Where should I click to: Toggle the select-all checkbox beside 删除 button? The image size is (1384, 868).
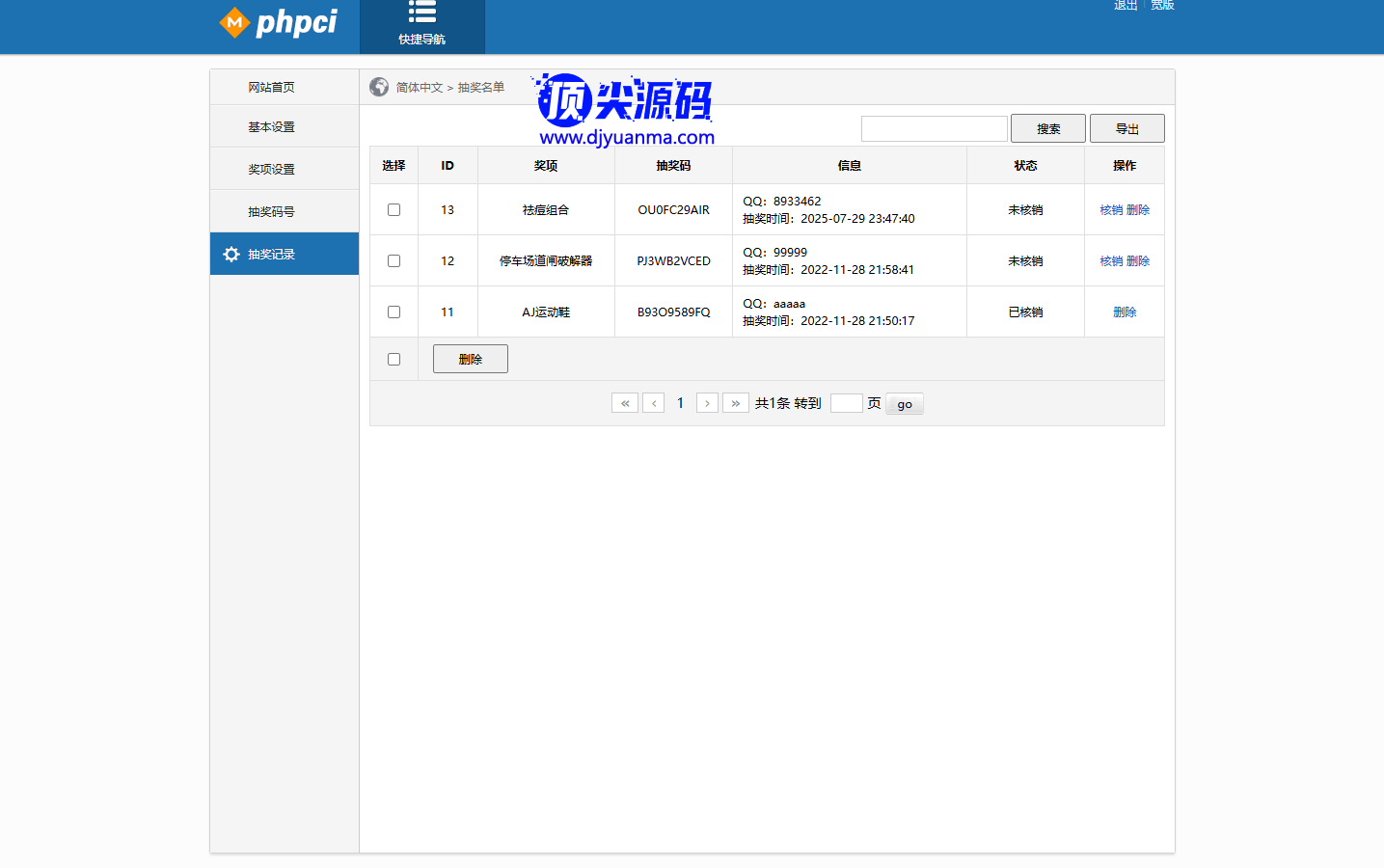pos(393,359)
